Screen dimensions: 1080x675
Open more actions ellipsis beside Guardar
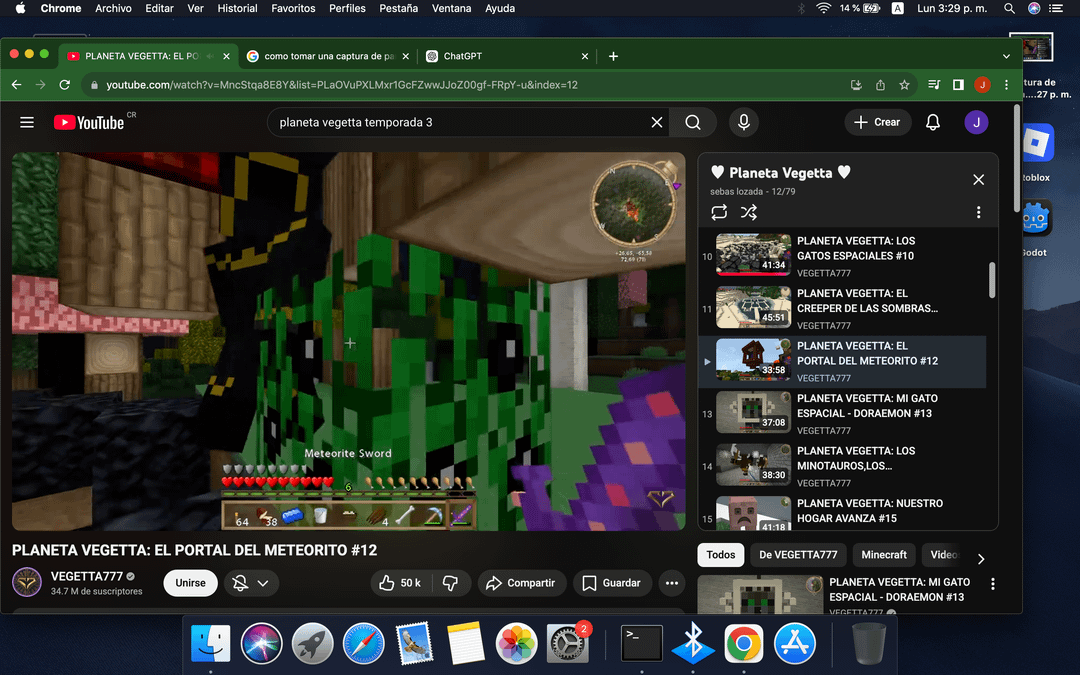pos(672,583)
